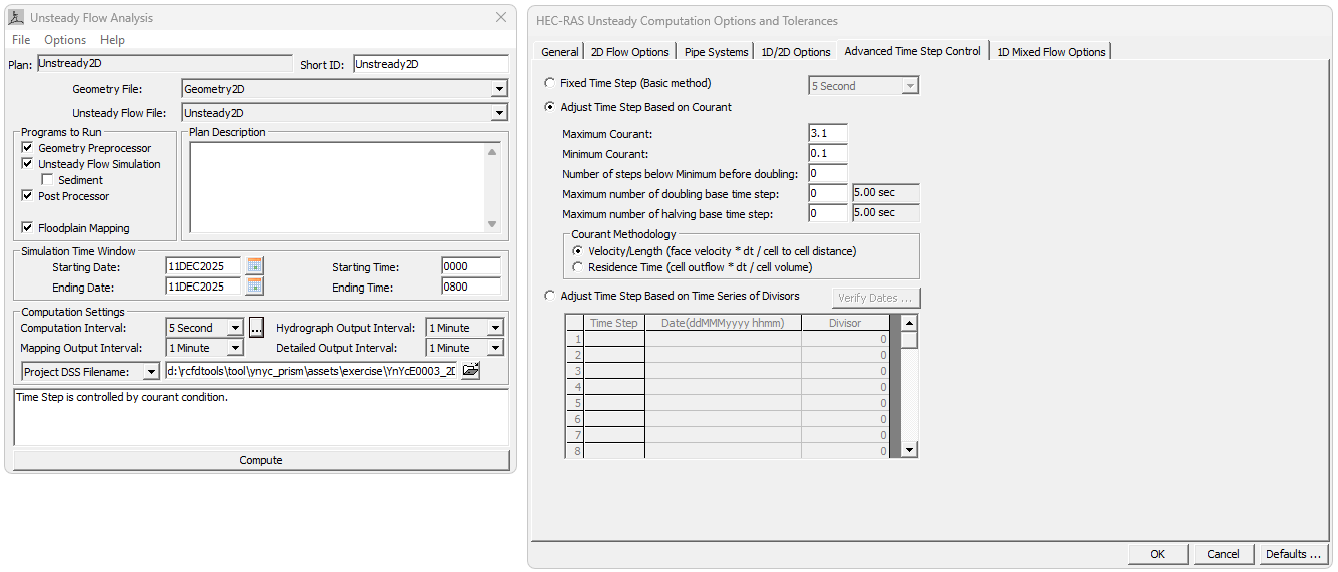
Task: Switch to 1D Mixed Flow Options tab
Action: [x=1052, y=52]
